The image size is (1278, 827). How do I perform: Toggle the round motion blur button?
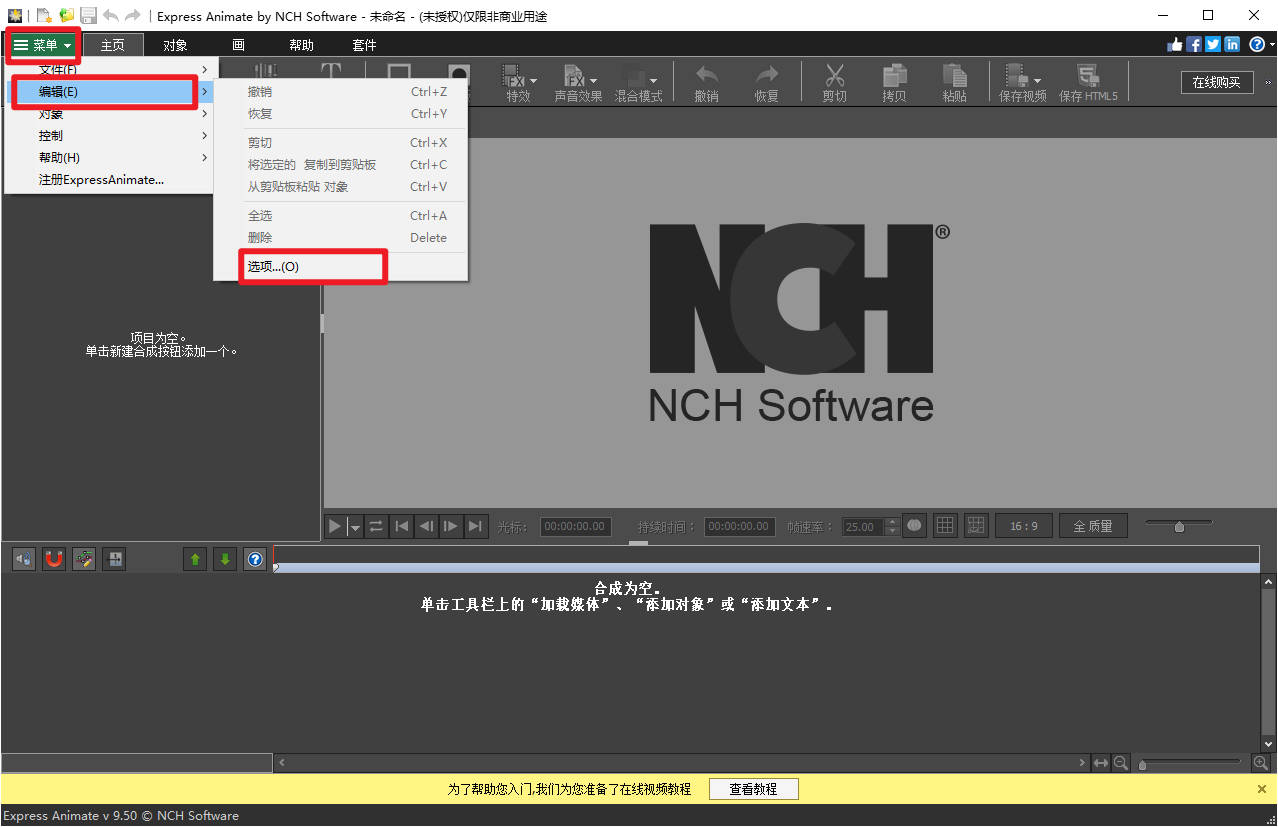point(914,525)
